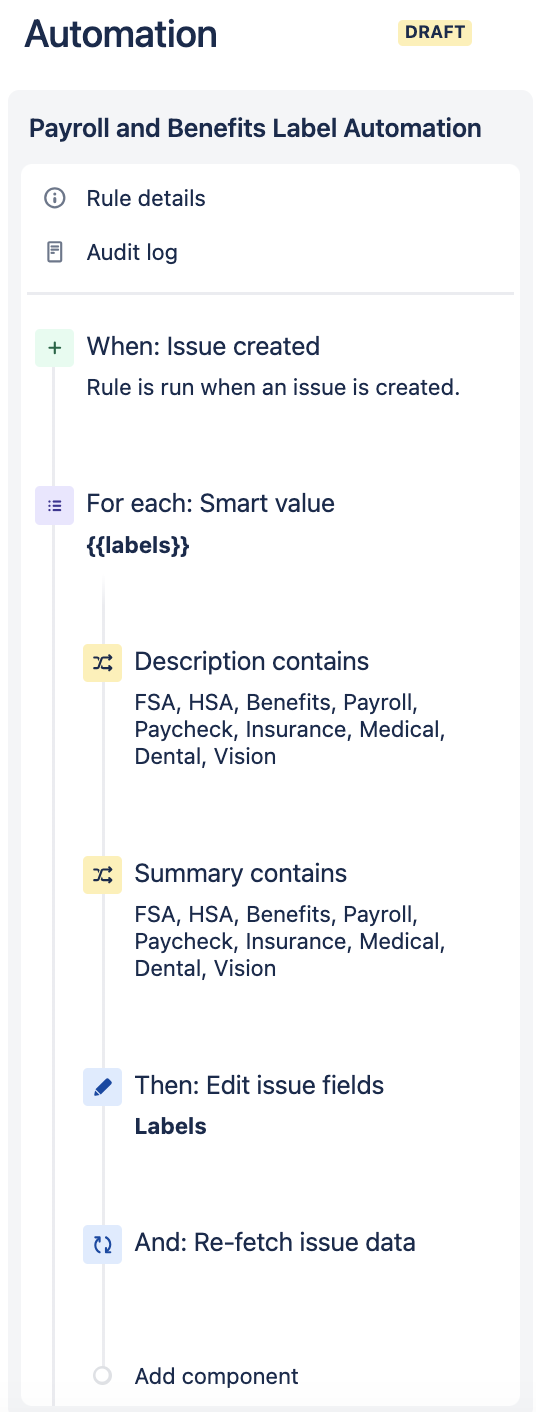The height and width of the screenshot is (1412, 536).
Task: Open And: Re-fetch issue data action
Action: pyautogui.click(x=275, y=1243)
